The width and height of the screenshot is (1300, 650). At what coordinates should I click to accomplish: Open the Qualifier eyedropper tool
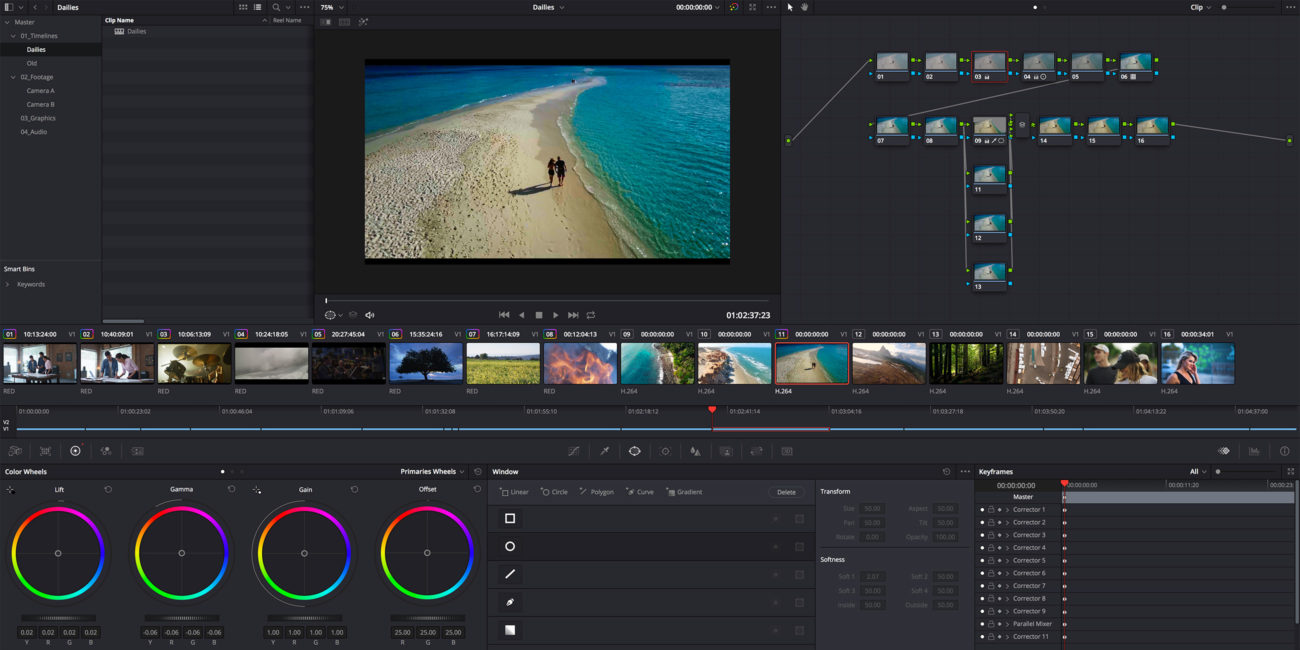(605, 450)
